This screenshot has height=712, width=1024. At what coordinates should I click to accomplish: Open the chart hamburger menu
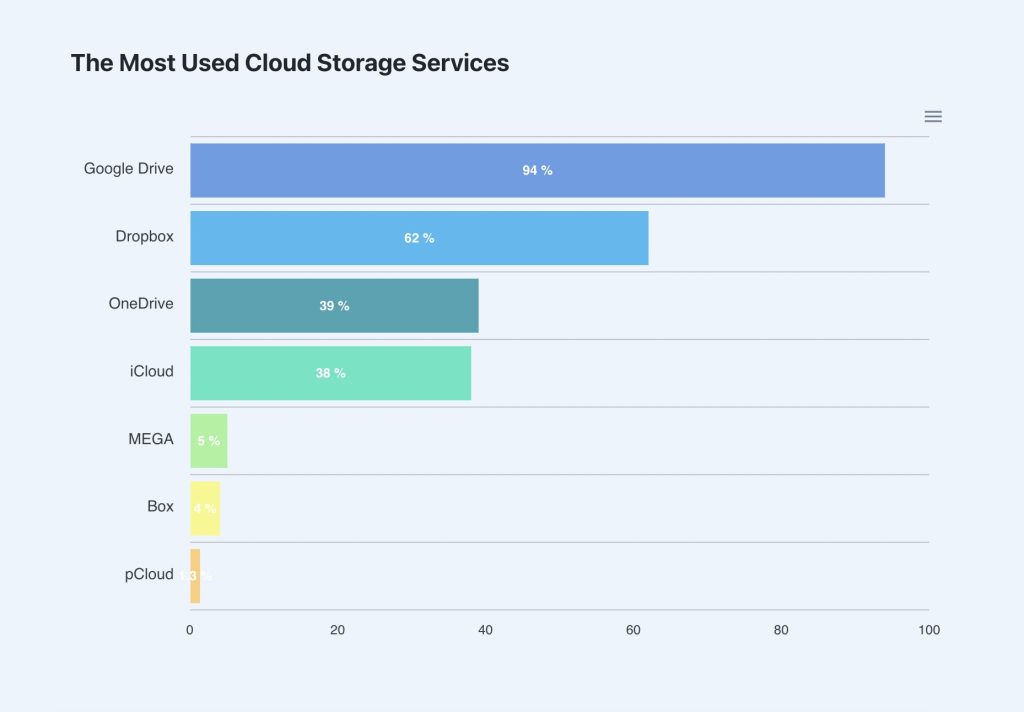(x=933, y=116)
